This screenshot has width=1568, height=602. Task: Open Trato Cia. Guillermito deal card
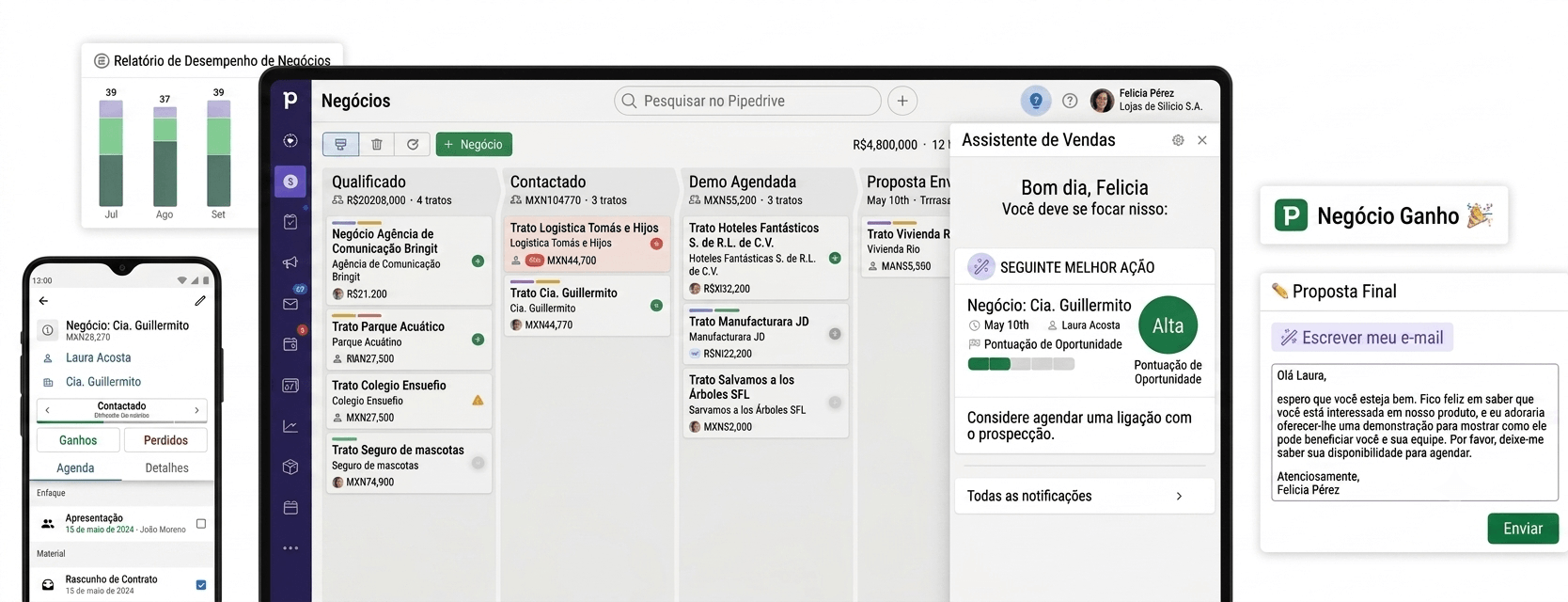coord(587,306)
